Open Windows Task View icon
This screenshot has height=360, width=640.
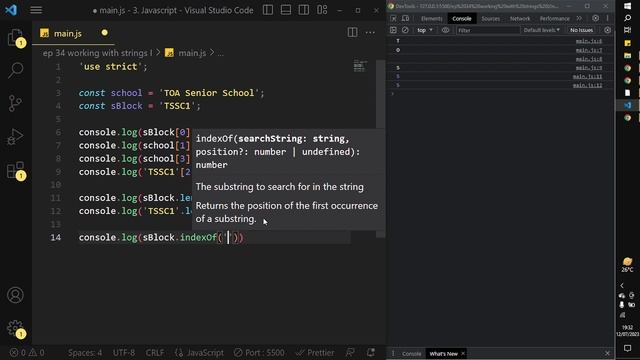coord(627,30)
